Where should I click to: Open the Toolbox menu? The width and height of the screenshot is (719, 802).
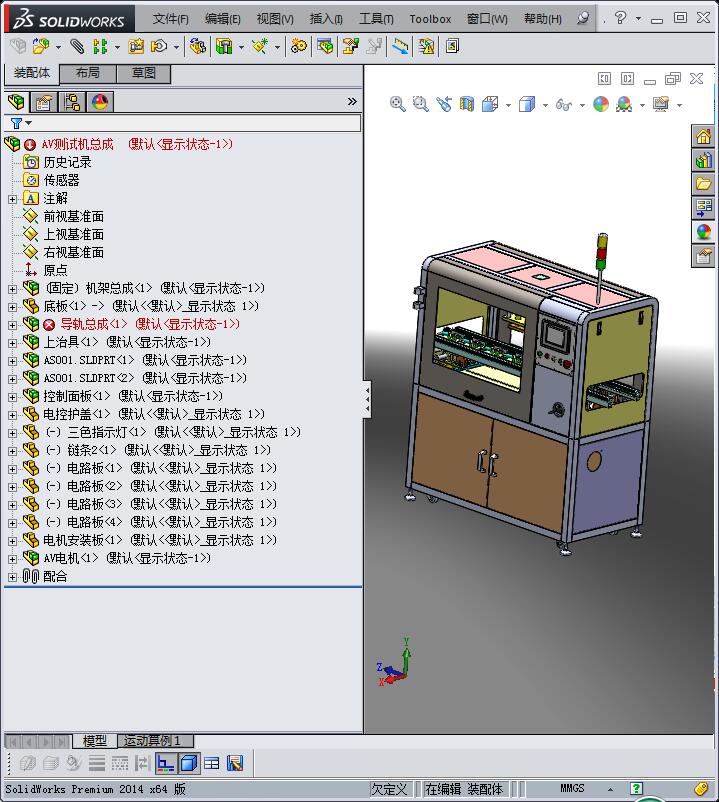coord(430,19)
